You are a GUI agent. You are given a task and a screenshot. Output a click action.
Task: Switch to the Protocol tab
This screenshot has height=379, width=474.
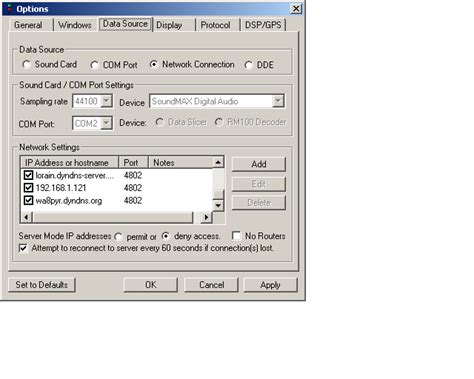(215, 25)
